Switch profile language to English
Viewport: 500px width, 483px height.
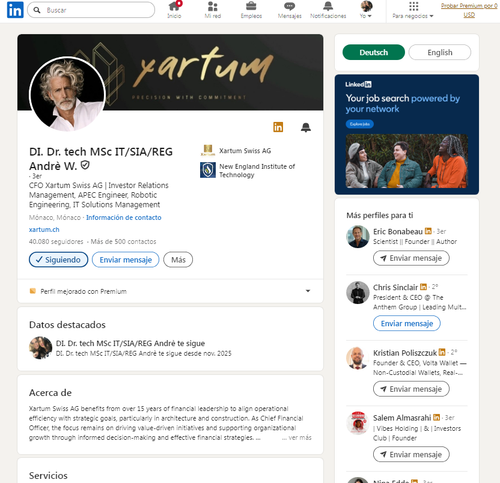coord(440,52)
